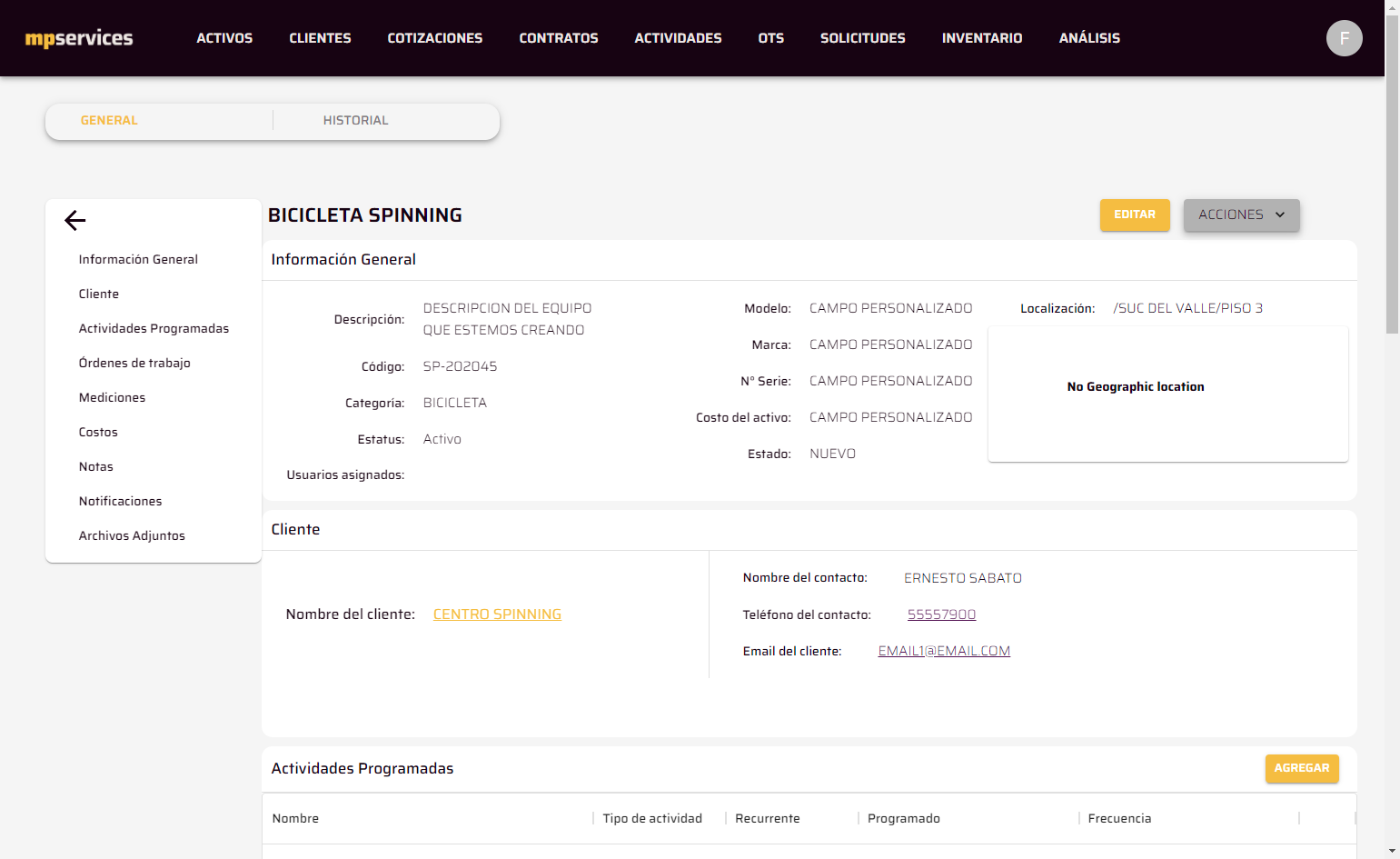Select Mediciones in sidebar

coord(112,397)
